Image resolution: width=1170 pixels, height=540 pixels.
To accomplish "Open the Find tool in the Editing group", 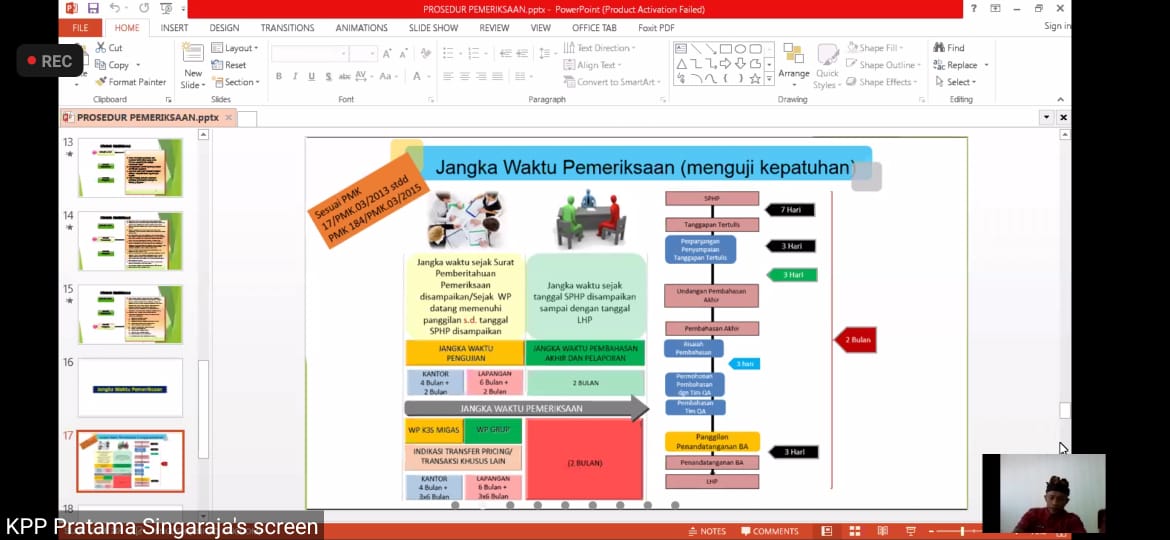I will [949, 47].
